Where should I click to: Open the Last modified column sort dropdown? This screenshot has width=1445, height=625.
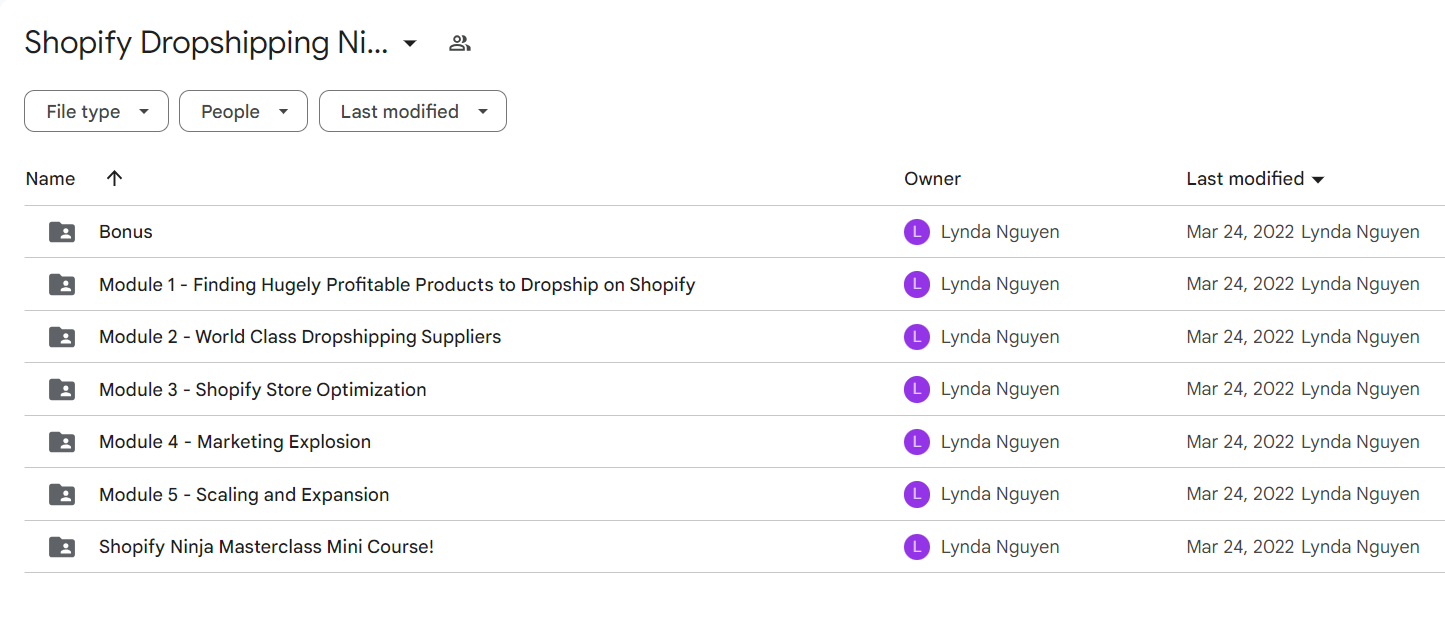coord(1255,179)
